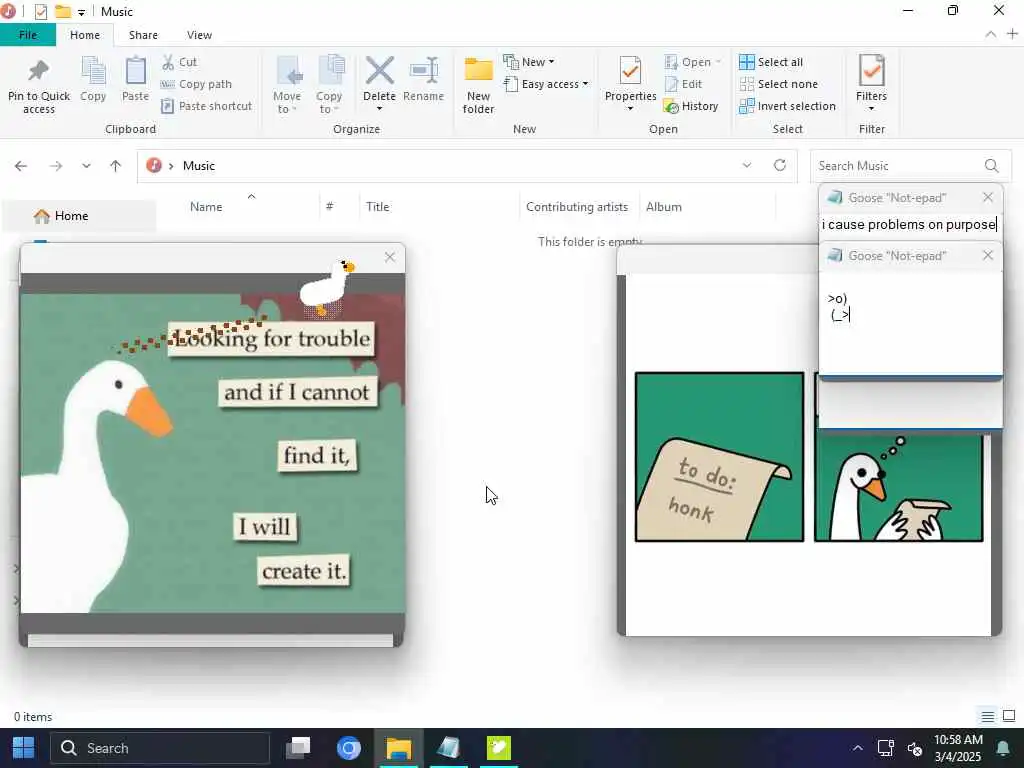Switch to large icons view in status bar
1024x768 pixels.
coord(1009,716)
